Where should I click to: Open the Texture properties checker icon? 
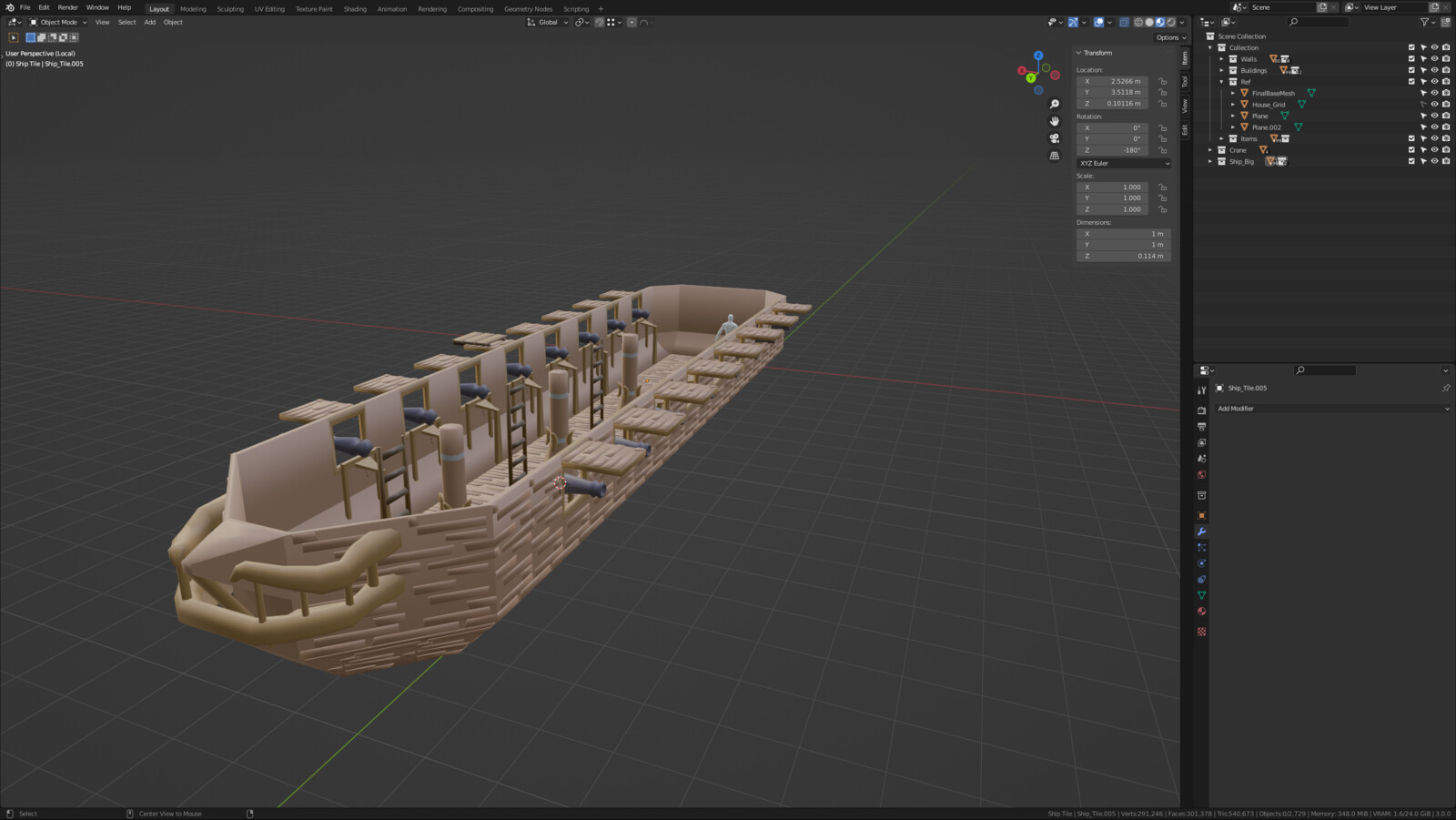click(x=1201, y=632)
